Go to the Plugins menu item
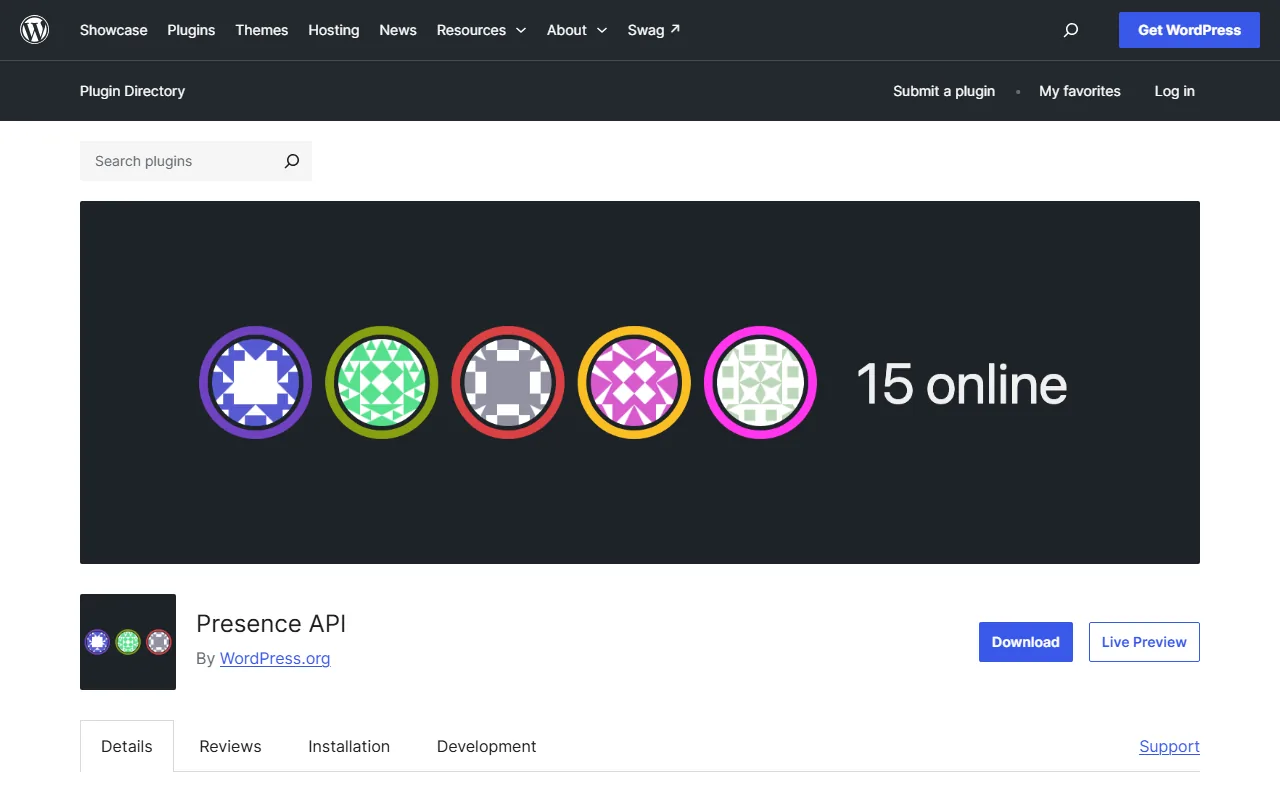The height and width of the screenshot is (800, 1280). [x=191, y=30]
